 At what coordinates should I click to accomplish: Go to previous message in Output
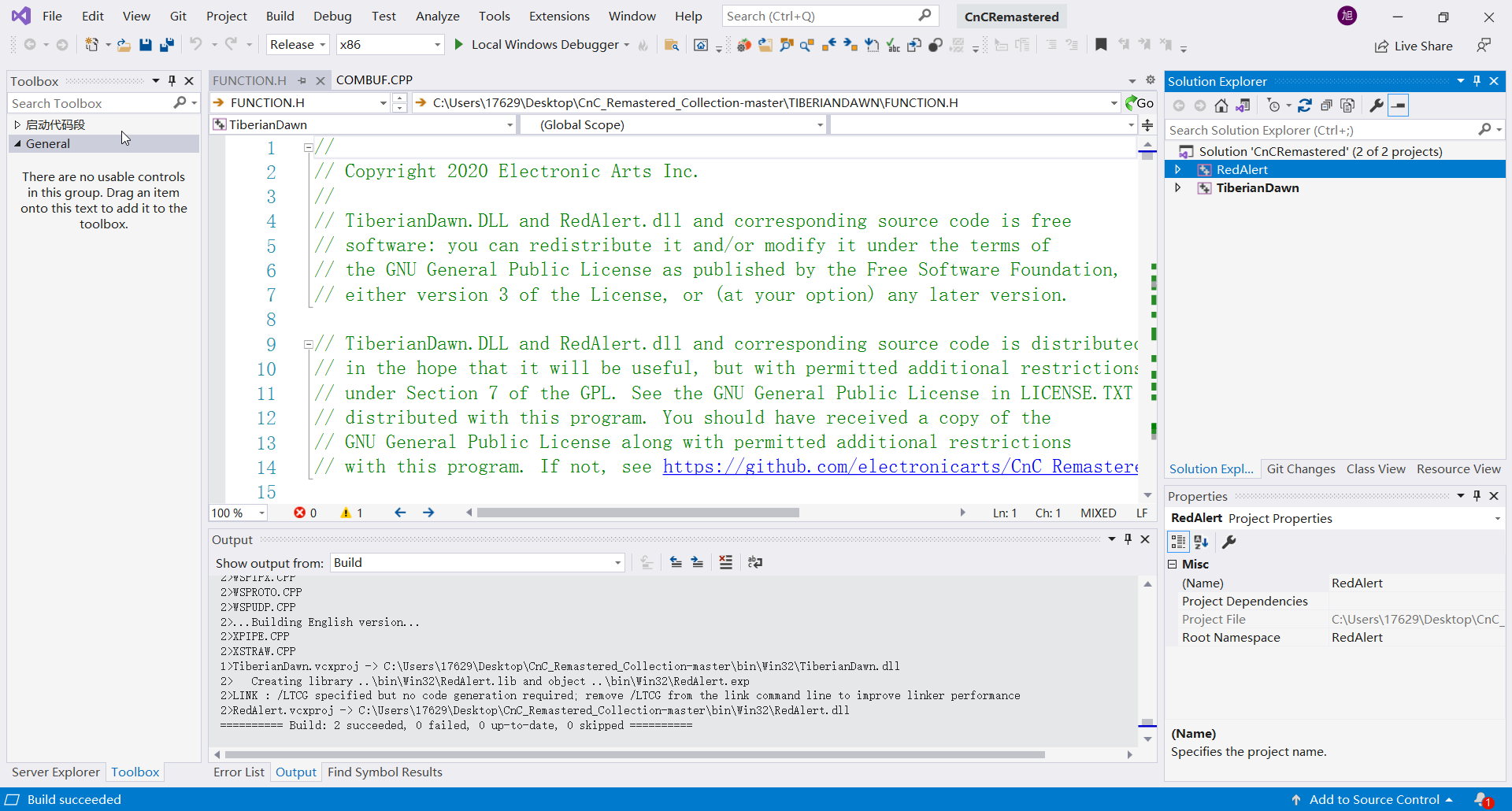676,562
